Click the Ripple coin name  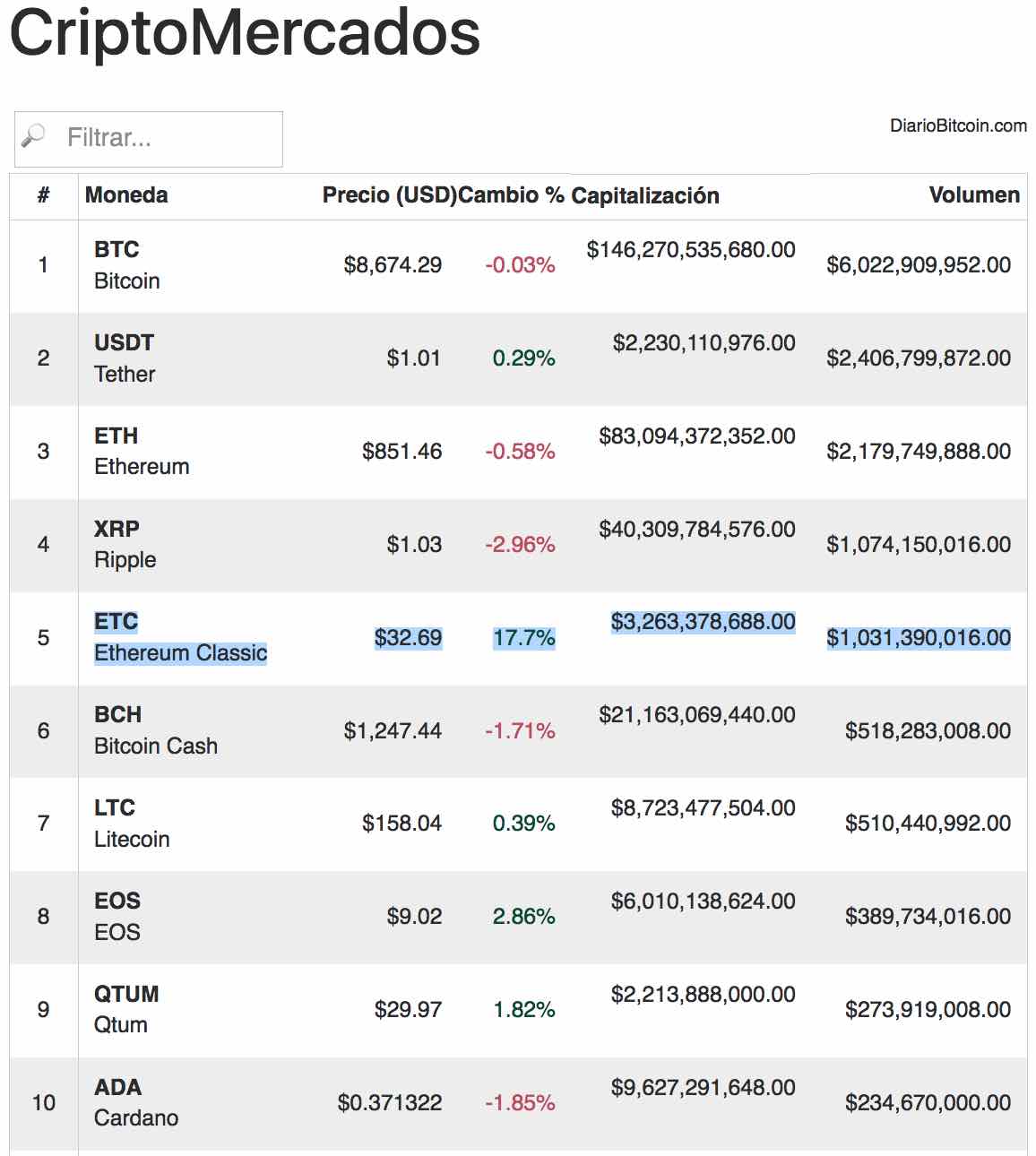pyautogui.click(x=125, y=560)
